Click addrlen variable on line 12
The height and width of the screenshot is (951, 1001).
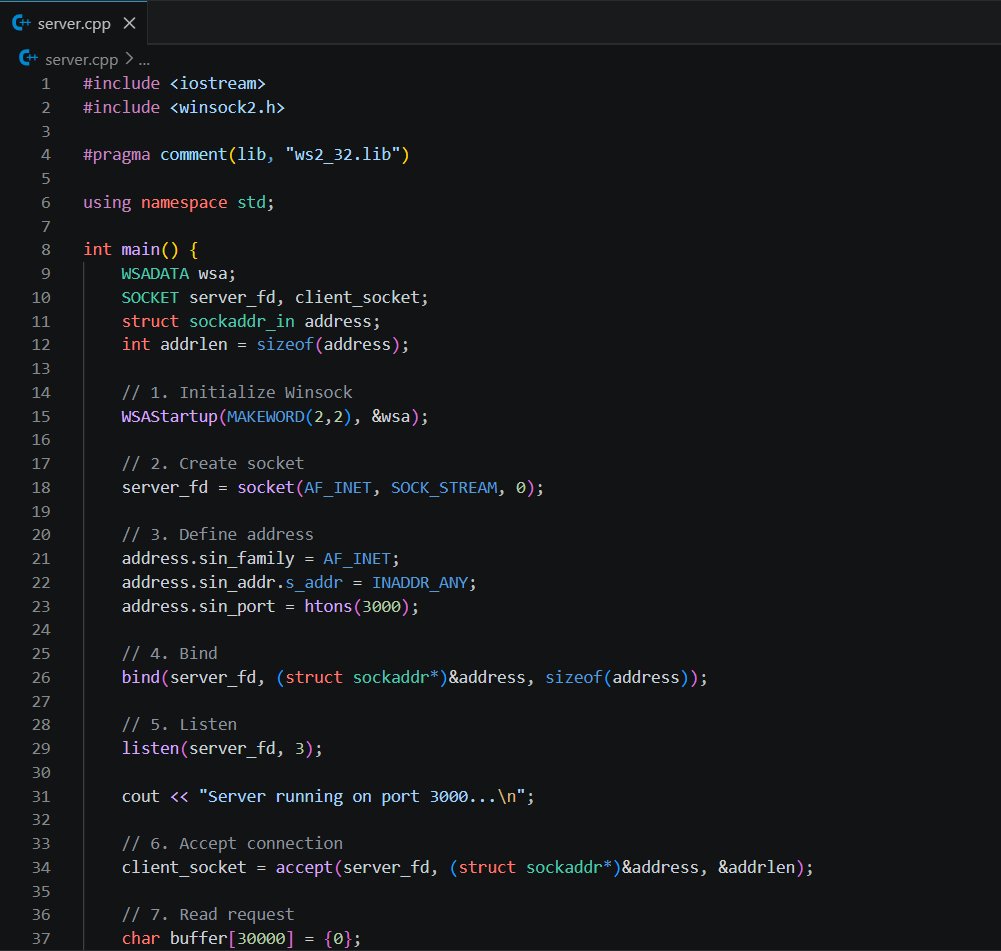click(x=193, y=345)
